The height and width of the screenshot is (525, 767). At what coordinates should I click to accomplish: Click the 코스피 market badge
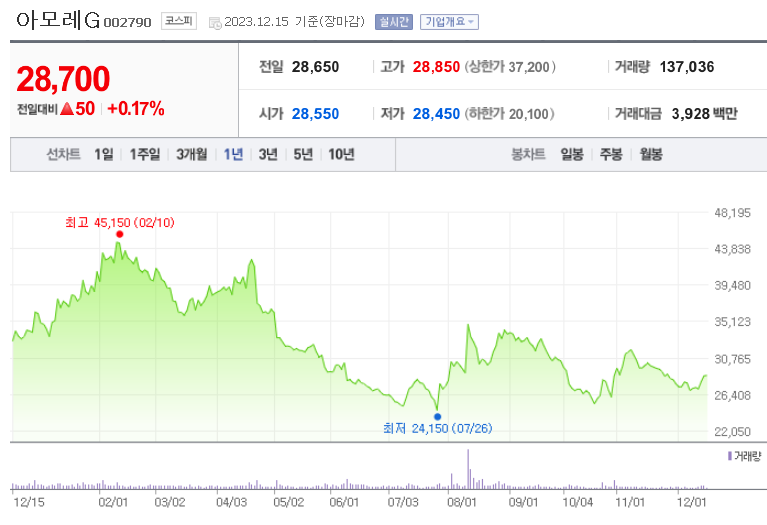pyautogui.click(x=179, y=21)
